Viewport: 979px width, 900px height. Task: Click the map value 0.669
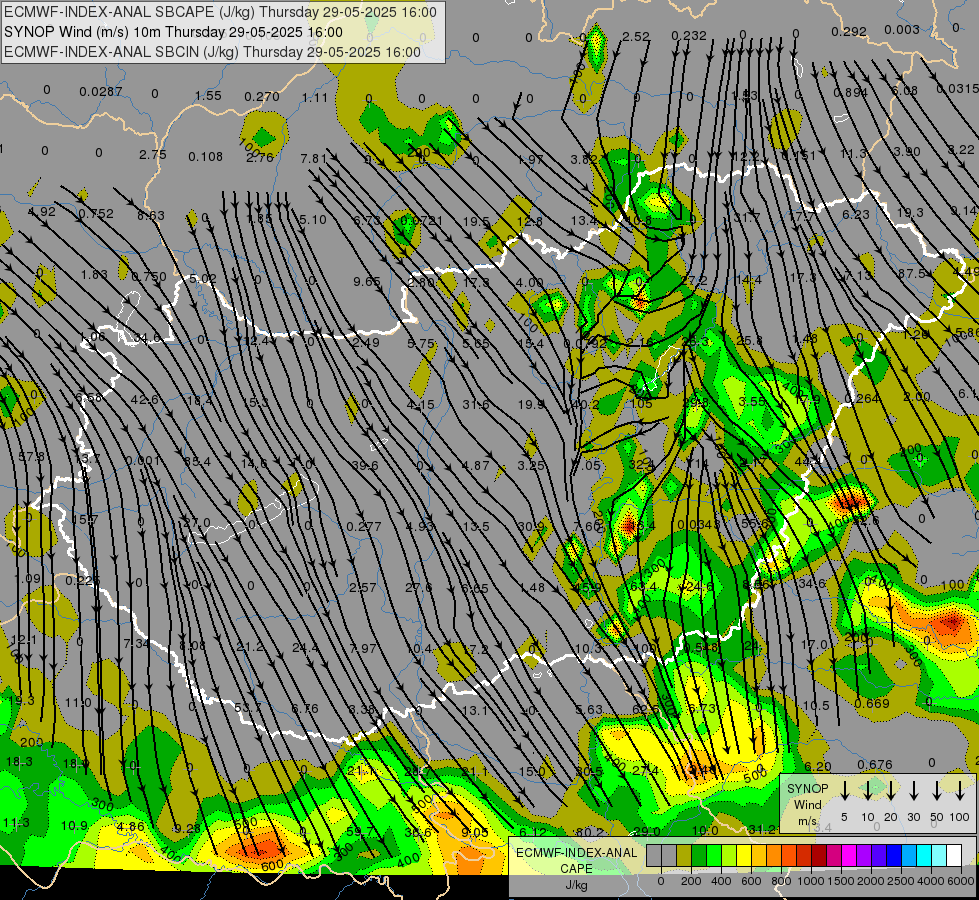[872, 703]
